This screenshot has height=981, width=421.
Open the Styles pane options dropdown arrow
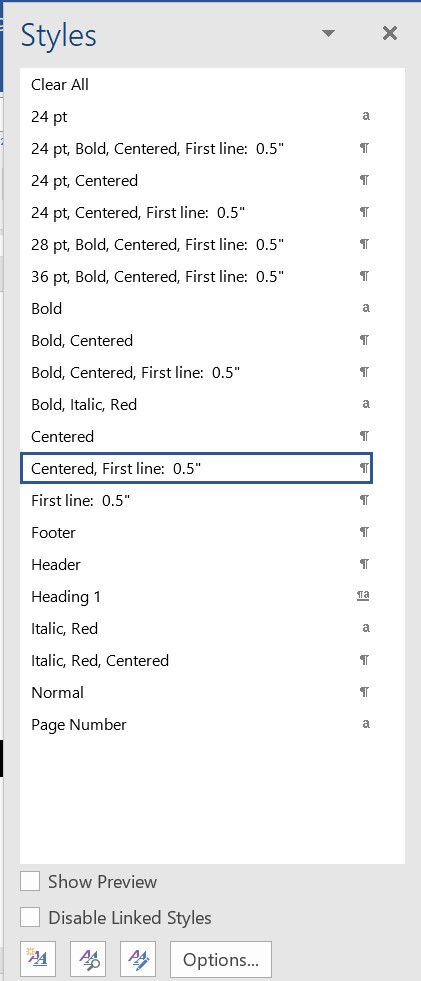point(328,33)
